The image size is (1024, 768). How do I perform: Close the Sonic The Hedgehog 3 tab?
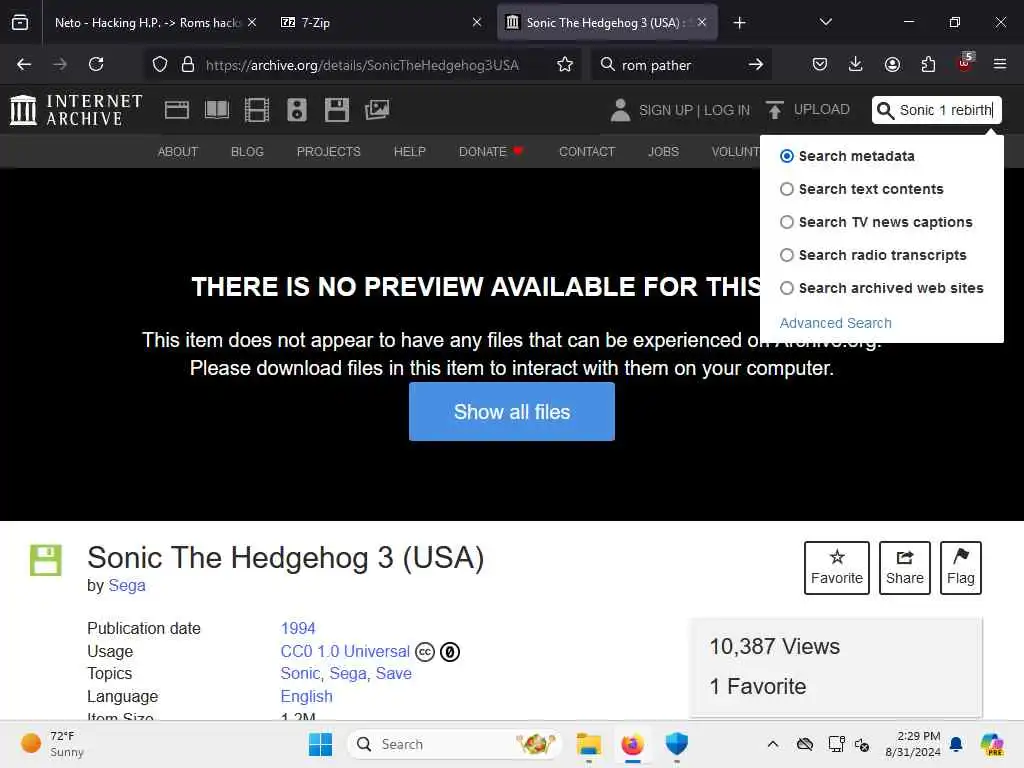click(701, 22)
